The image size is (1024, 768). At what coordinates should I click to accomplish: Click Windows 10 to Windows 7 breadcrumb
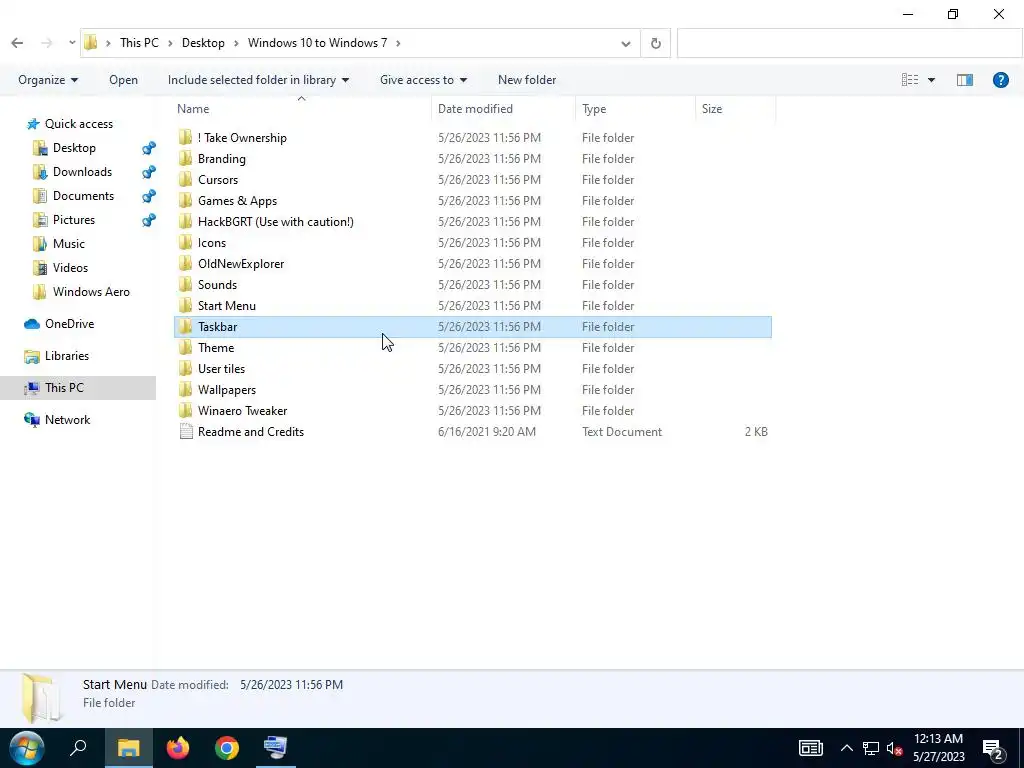coord(317,43)
